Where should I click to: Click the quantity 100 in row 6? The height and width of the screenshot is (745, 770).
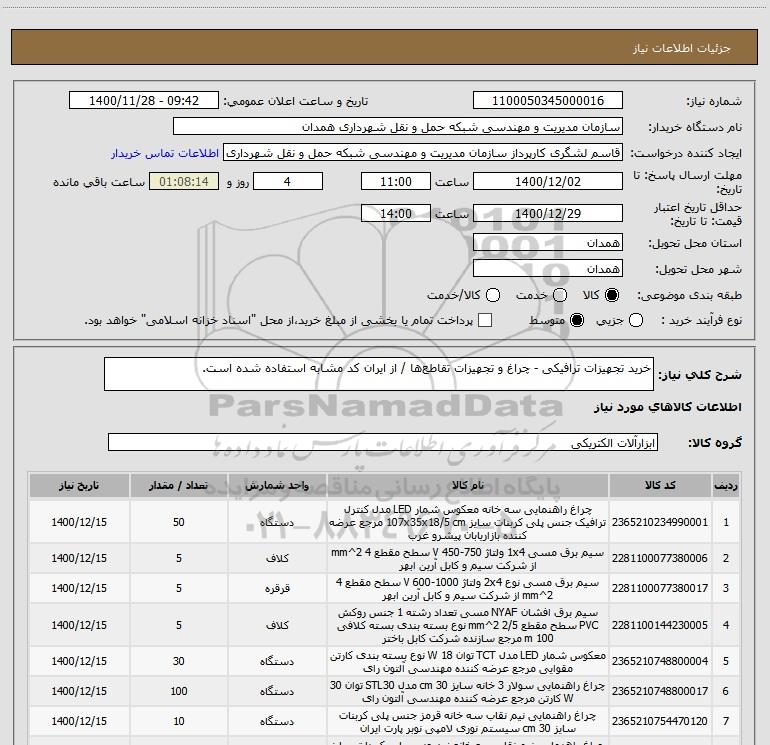pyautogui.click(x=178, y=691)
